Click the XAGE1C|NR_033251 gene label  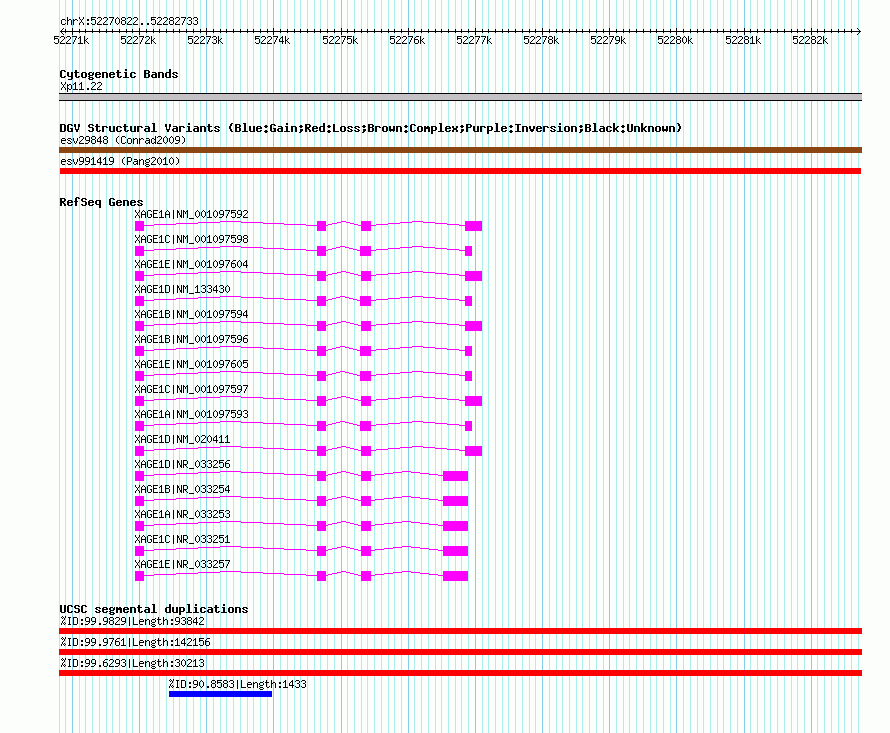point(182,539)
